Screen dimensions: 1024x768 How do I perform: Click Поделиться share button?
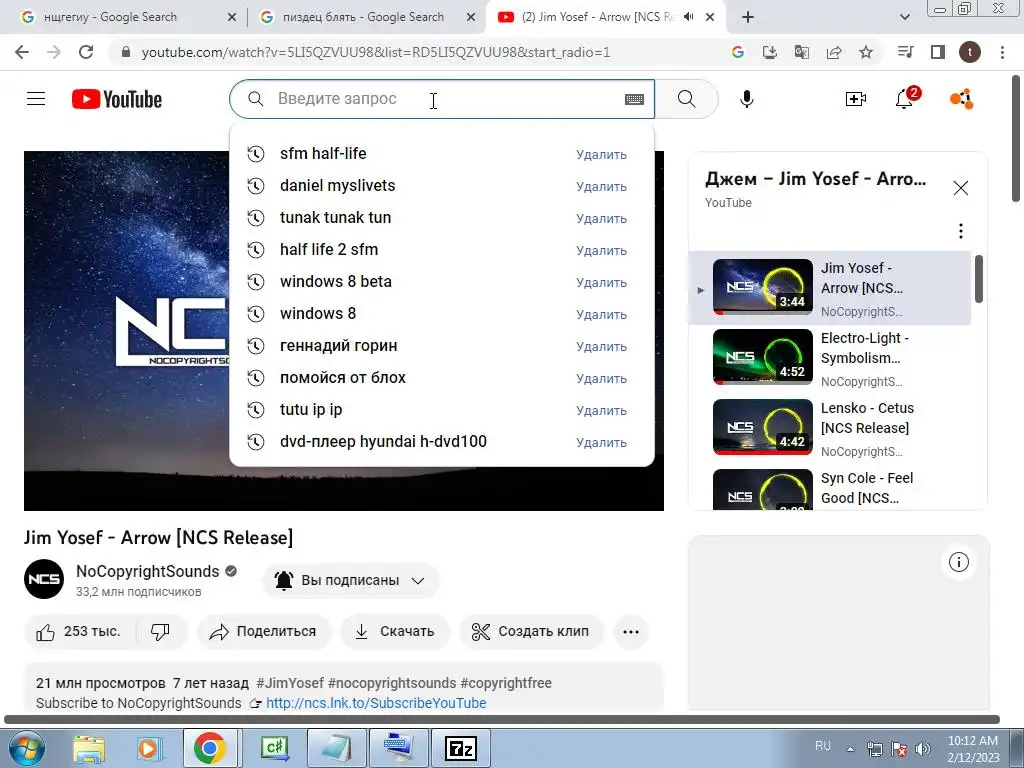point(264,632)
